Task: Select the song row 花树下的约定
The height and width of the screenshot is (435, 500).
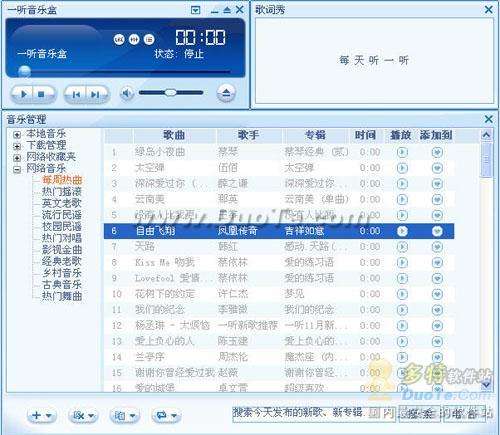Action: pyautogui.click(x=279, y=294)
